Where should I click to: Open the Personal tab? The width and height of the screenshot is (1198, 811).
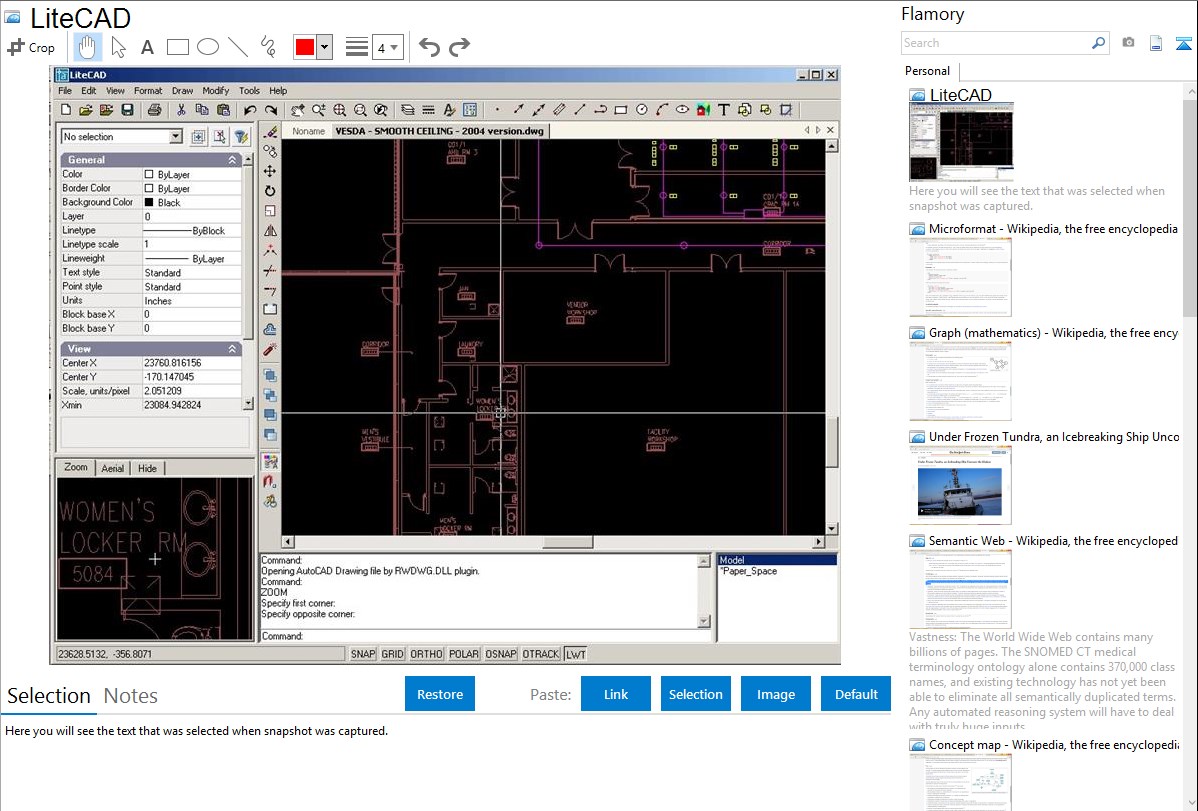point(928,71)
